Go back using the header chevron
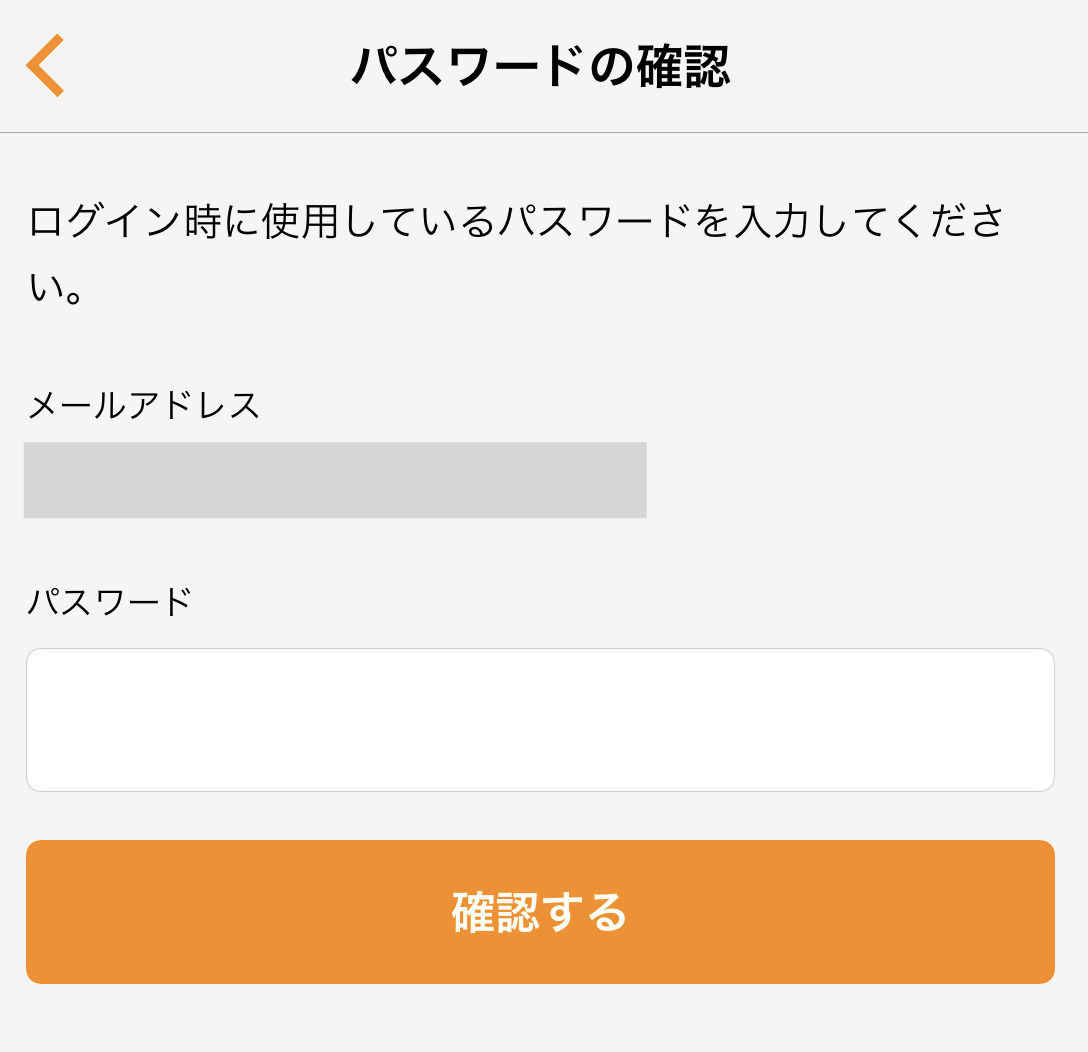The height and width of the screenshot is (1052, 1088). click(x=45, y=66)
